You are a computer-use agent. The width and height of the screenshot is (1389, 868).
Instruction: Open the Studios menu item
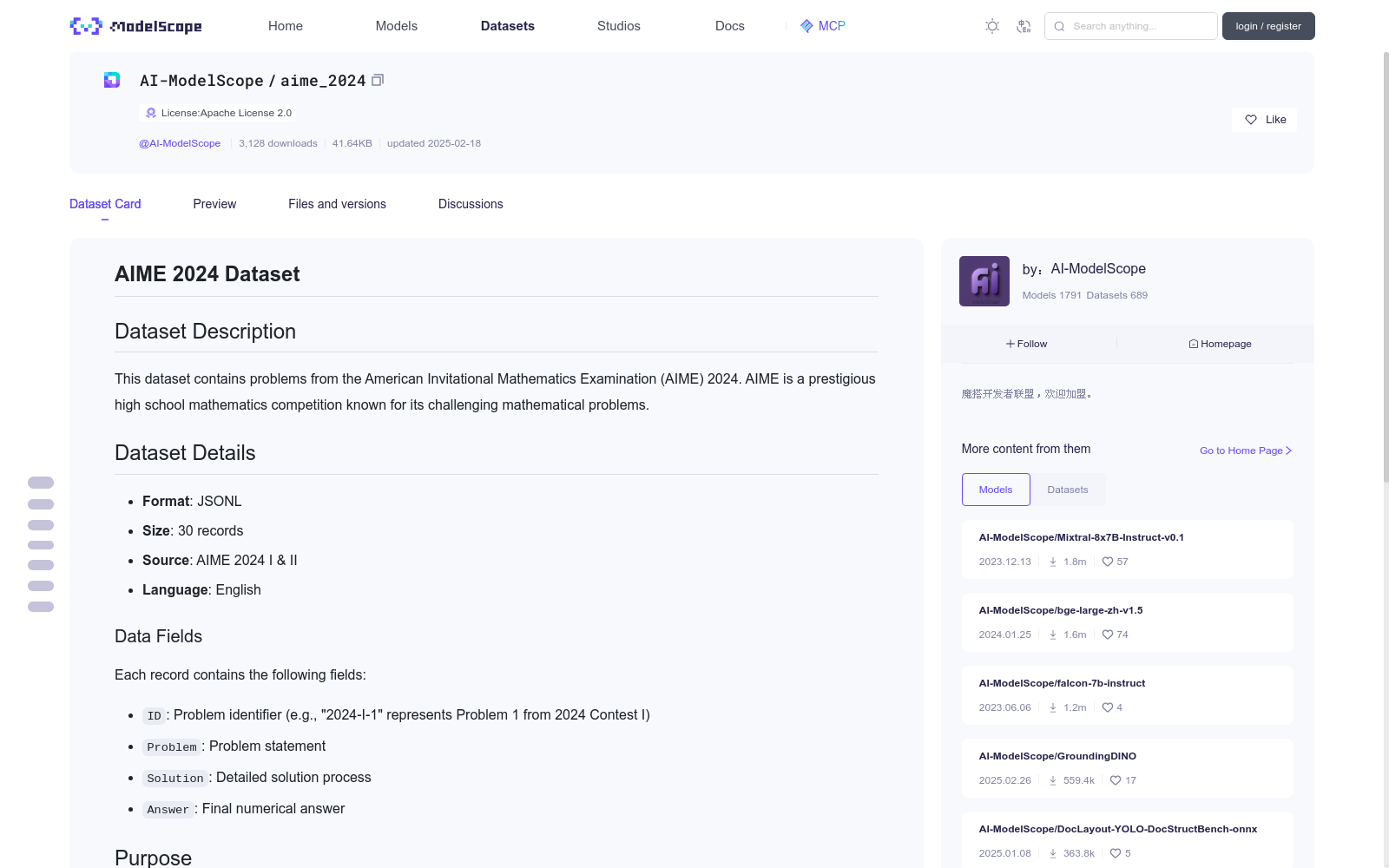click(619, 26)
